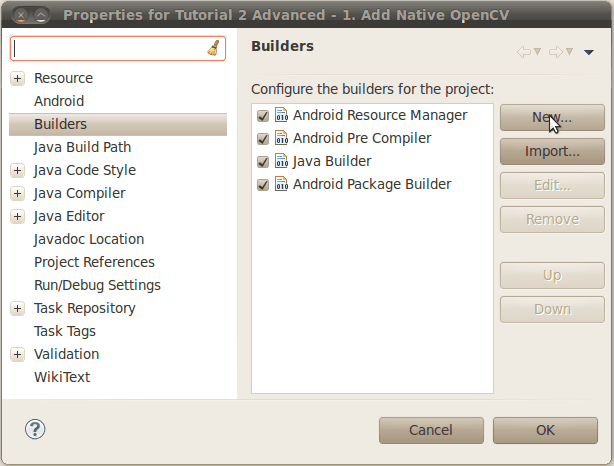Click the back navigation arrow icon

(x=523, y=52)
